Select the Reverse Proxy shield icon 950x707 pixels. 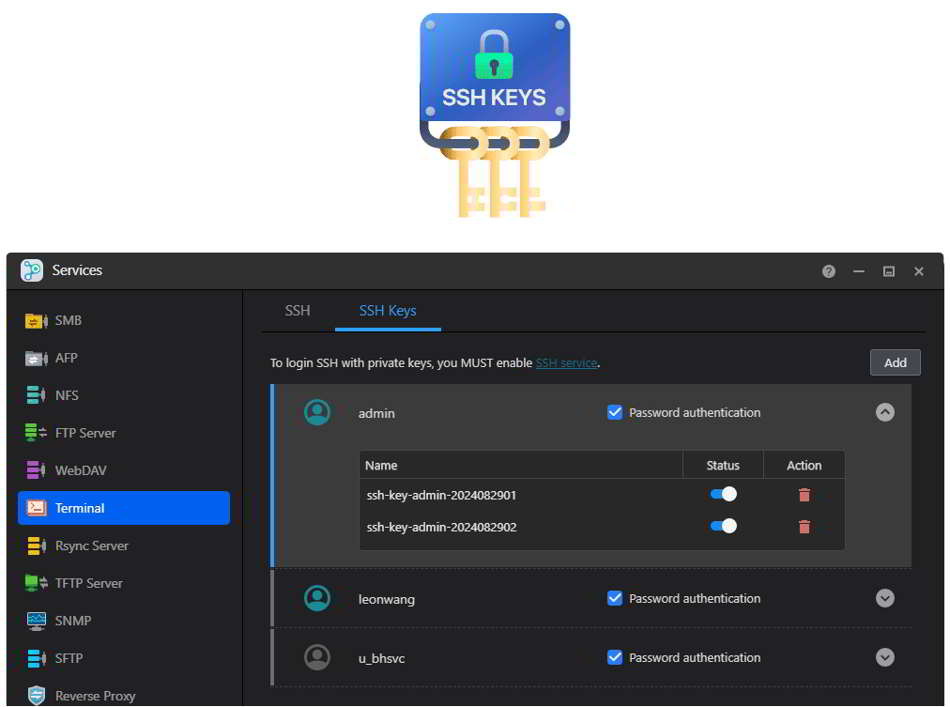click(36, 695)
